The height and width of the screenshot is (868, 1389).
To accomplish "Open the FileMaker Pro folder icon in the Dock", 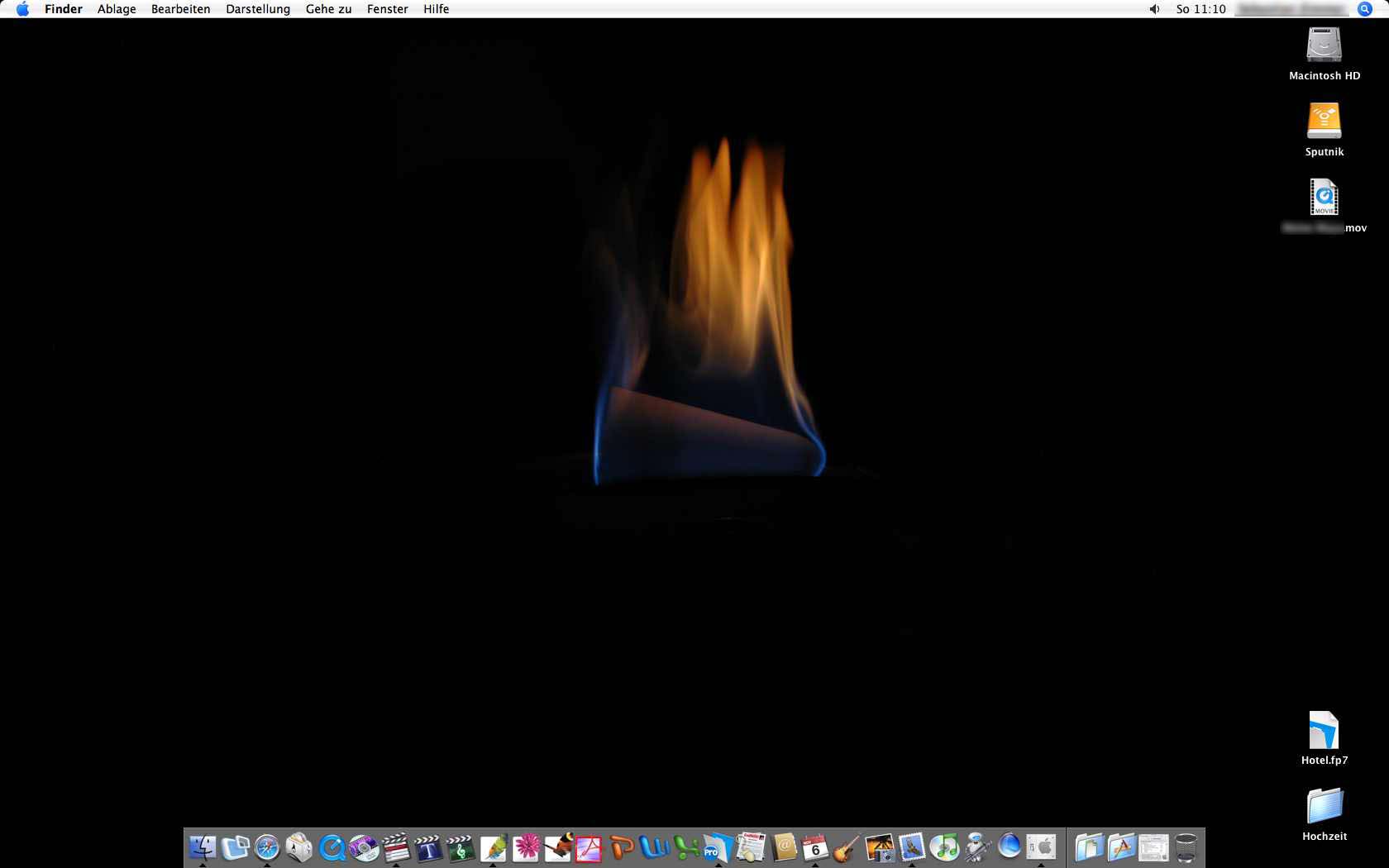I will [x=718, y=847].
